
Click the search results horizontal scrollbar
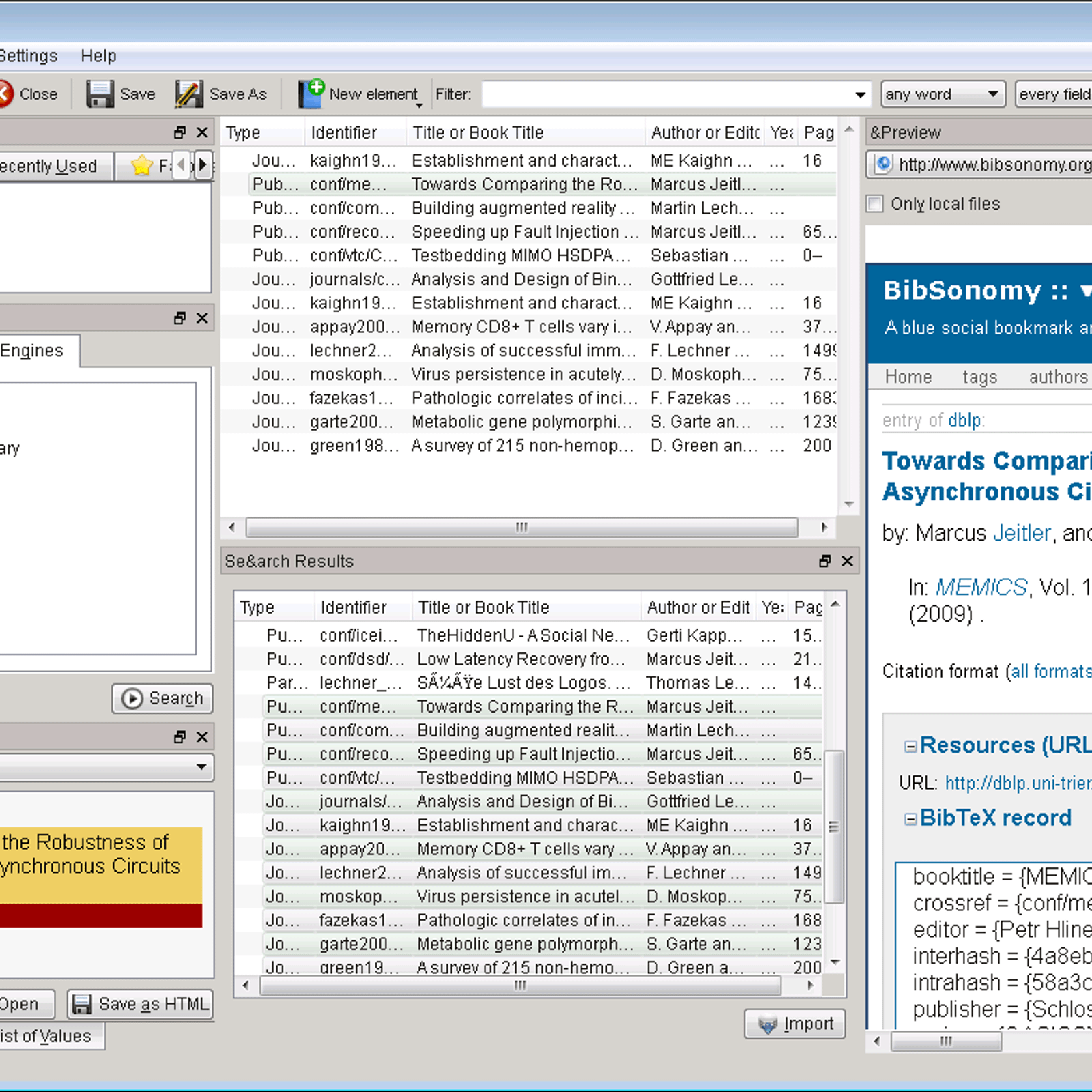pyautogui.click(x=520, y=986)
